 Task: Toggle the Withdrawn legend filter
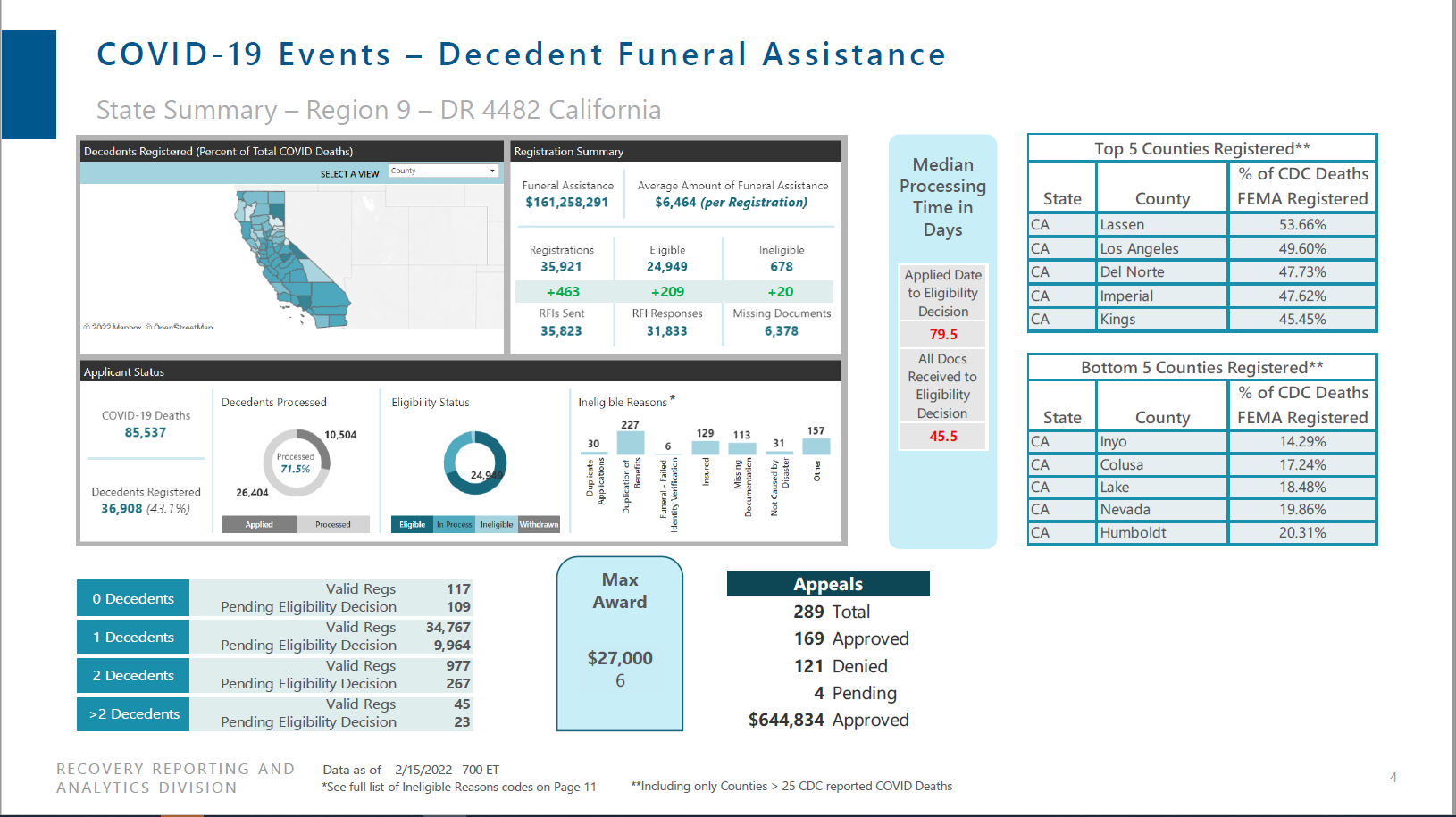click(539, 524)
